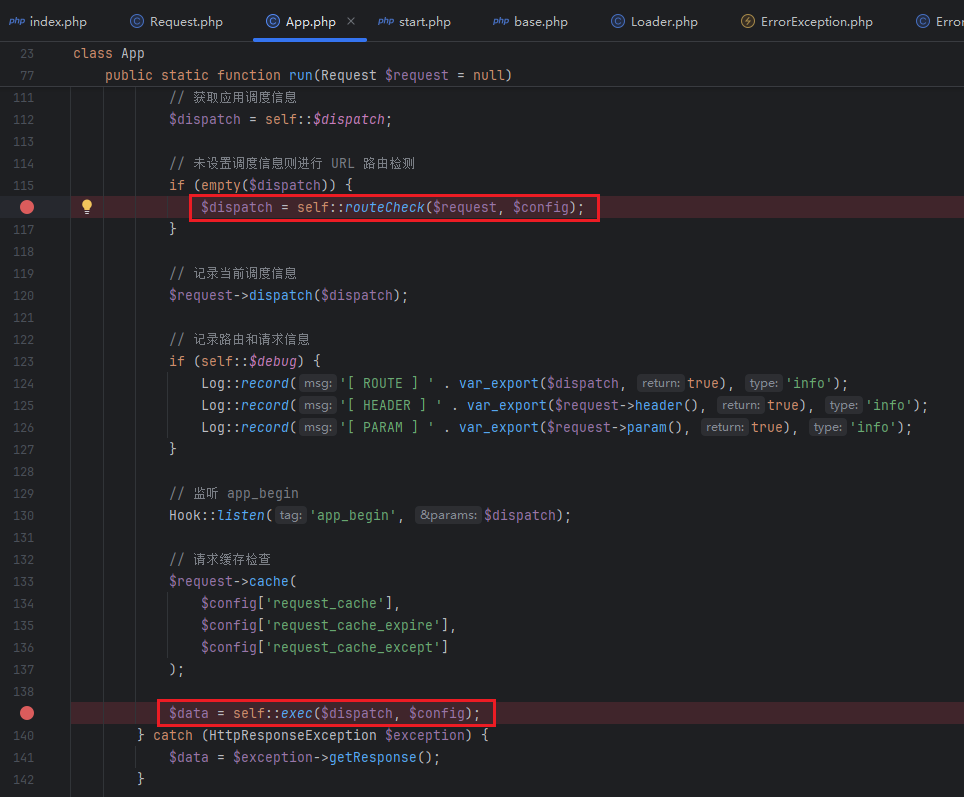964x797 pixels.
Task: Click Hook::listen method call
Action: (217, 515)
